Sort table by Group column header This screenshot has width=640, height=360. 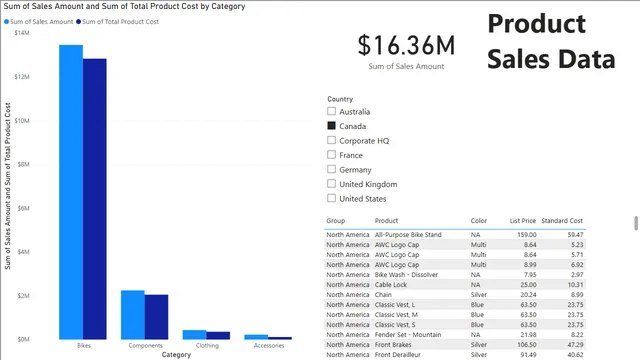click(x=336, y=221)
